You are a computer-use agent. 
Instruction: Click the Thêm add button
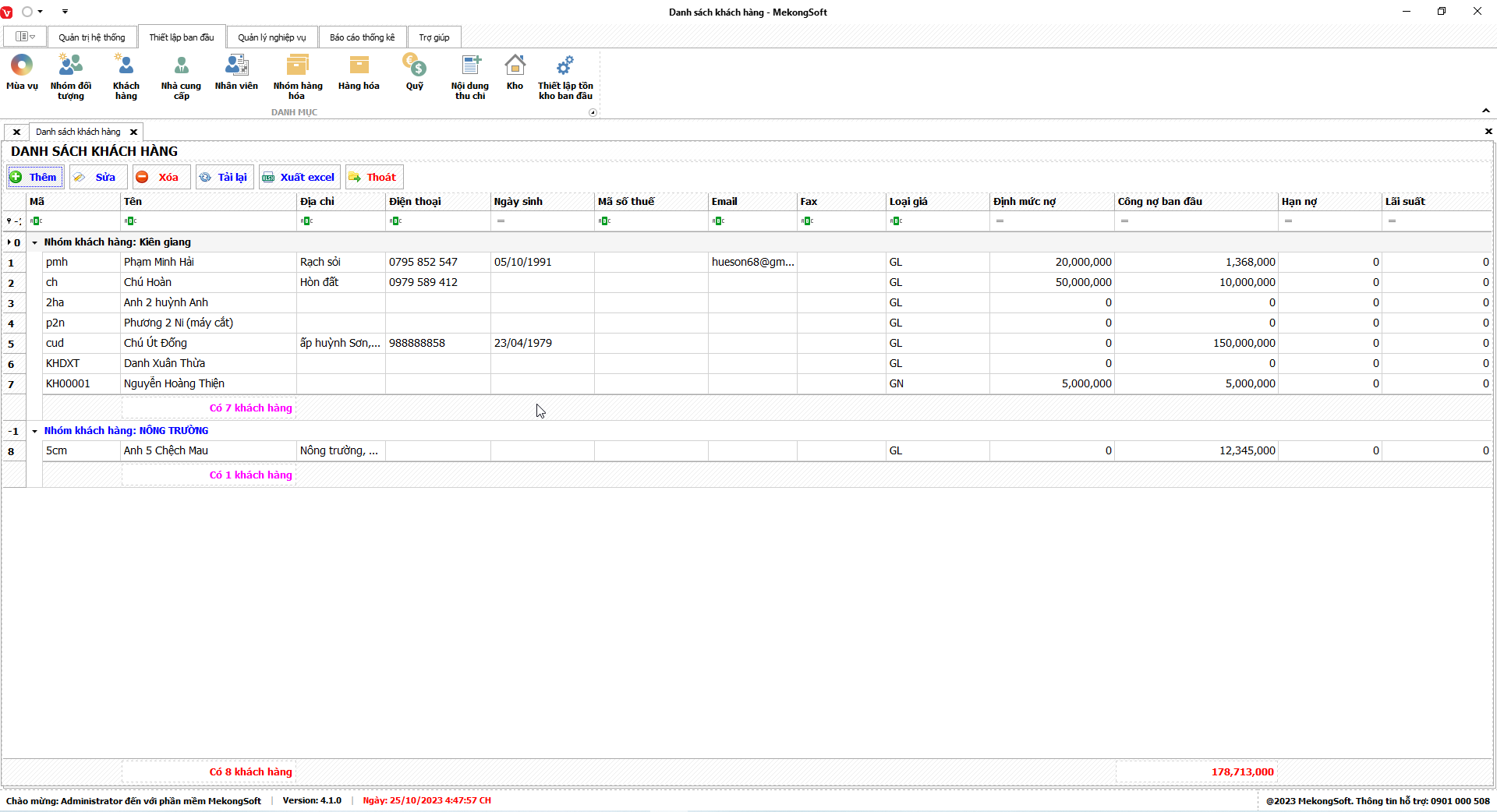[x=34, y=177]
